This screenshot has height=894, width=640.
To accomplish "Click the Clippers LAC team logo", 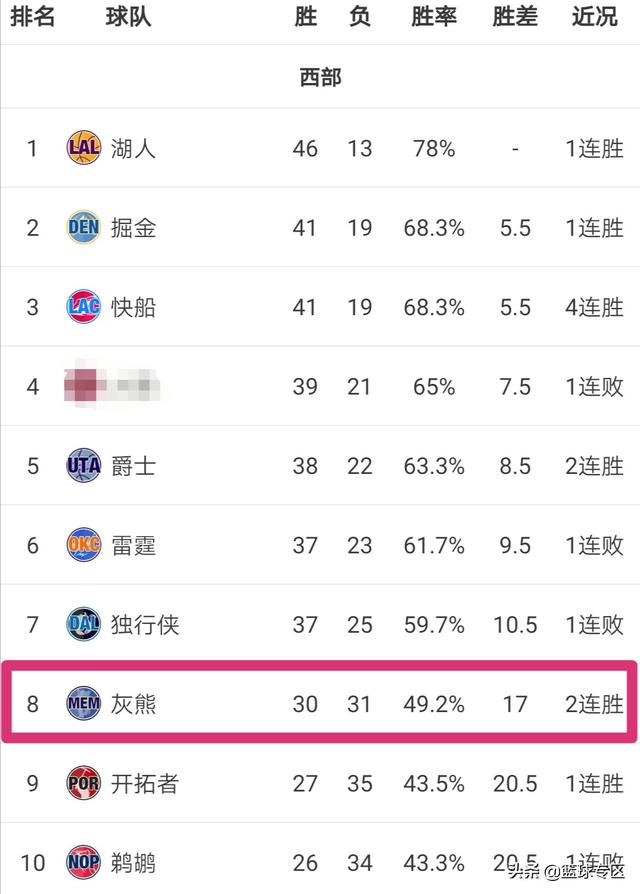I will tap(84, 306).
